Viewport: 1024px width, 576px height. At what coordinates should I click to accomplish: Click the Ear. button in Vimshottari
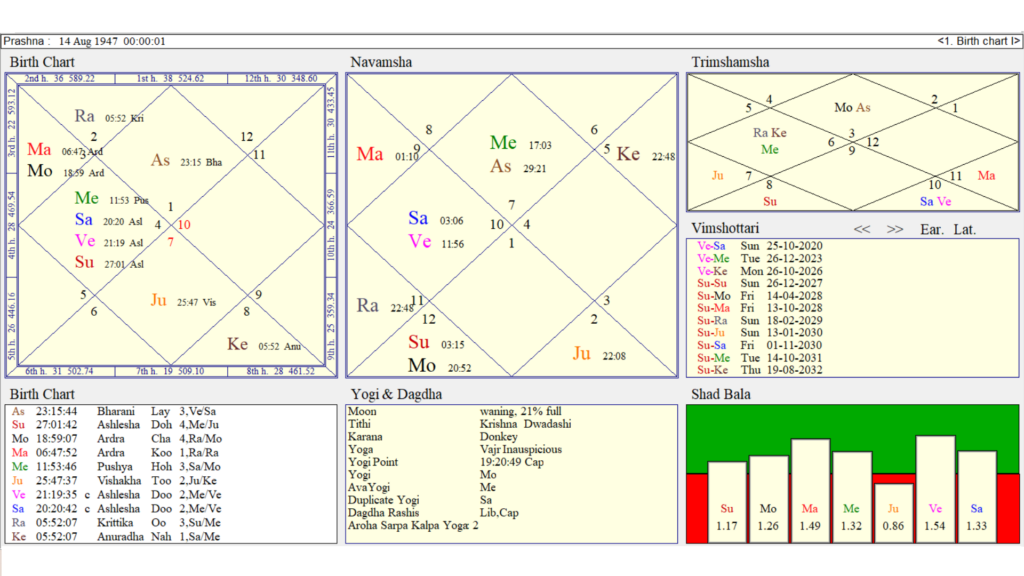932,229
